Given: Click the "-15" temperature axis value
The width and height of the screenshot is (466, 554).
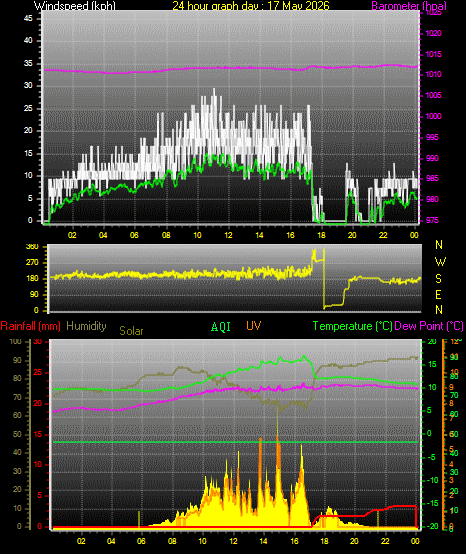Looking at the screenshot, I should (x=433, y=503).
